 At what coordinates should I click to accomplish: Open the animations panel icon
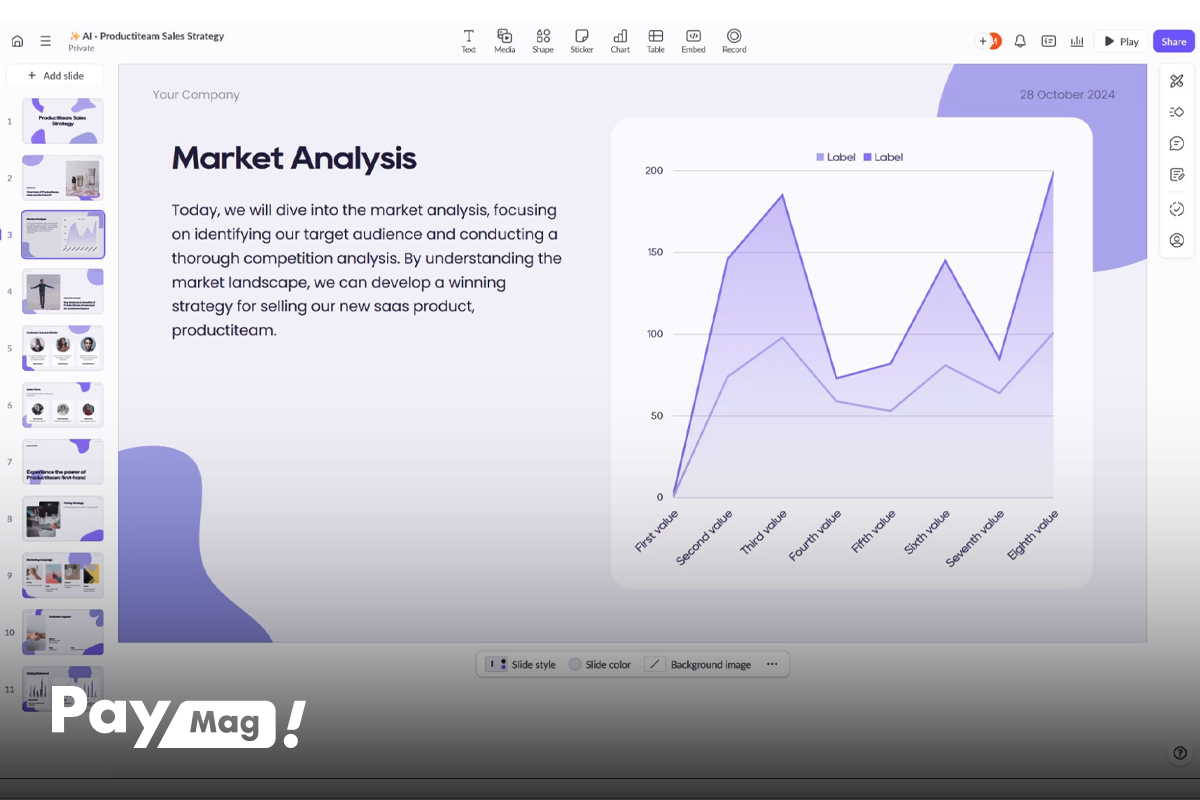pyautogui.click(x=1177, y=112)
